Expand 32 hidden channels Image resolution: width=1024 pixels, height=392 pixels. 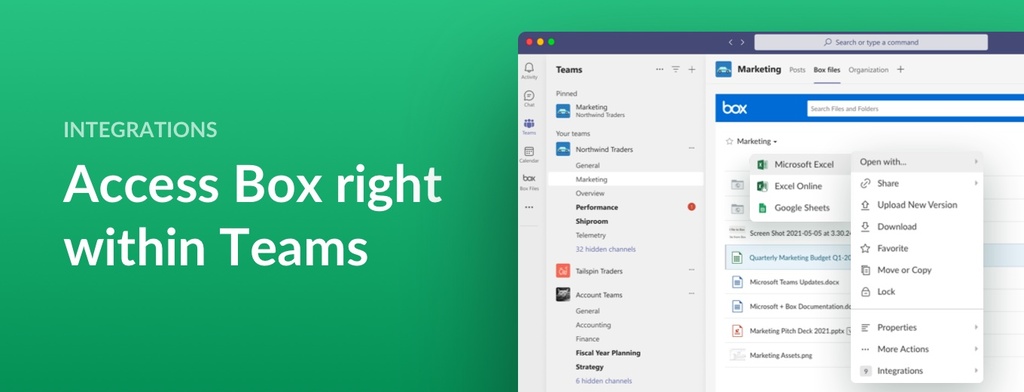tap(605, 250)
